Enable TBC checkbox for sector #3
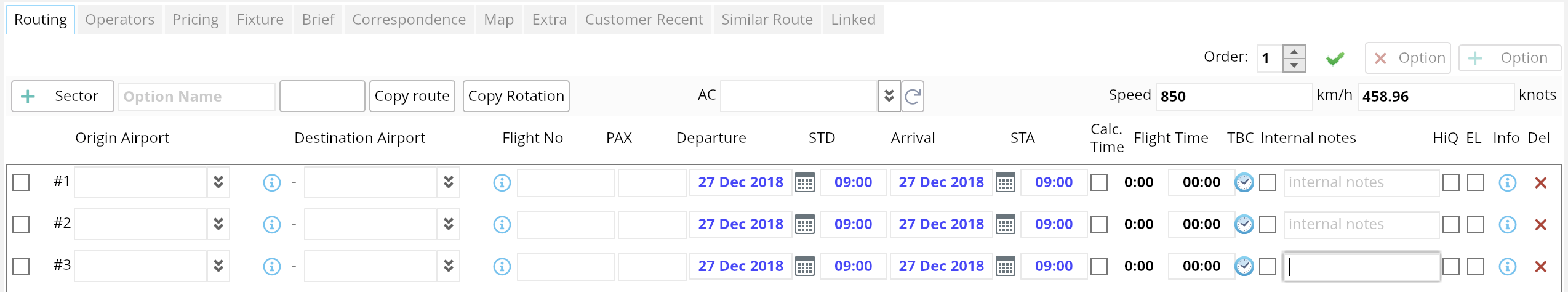Image resolution: width=1568 pixels, height=292 pixels. pyautogui.click(x=1268, y=266)
